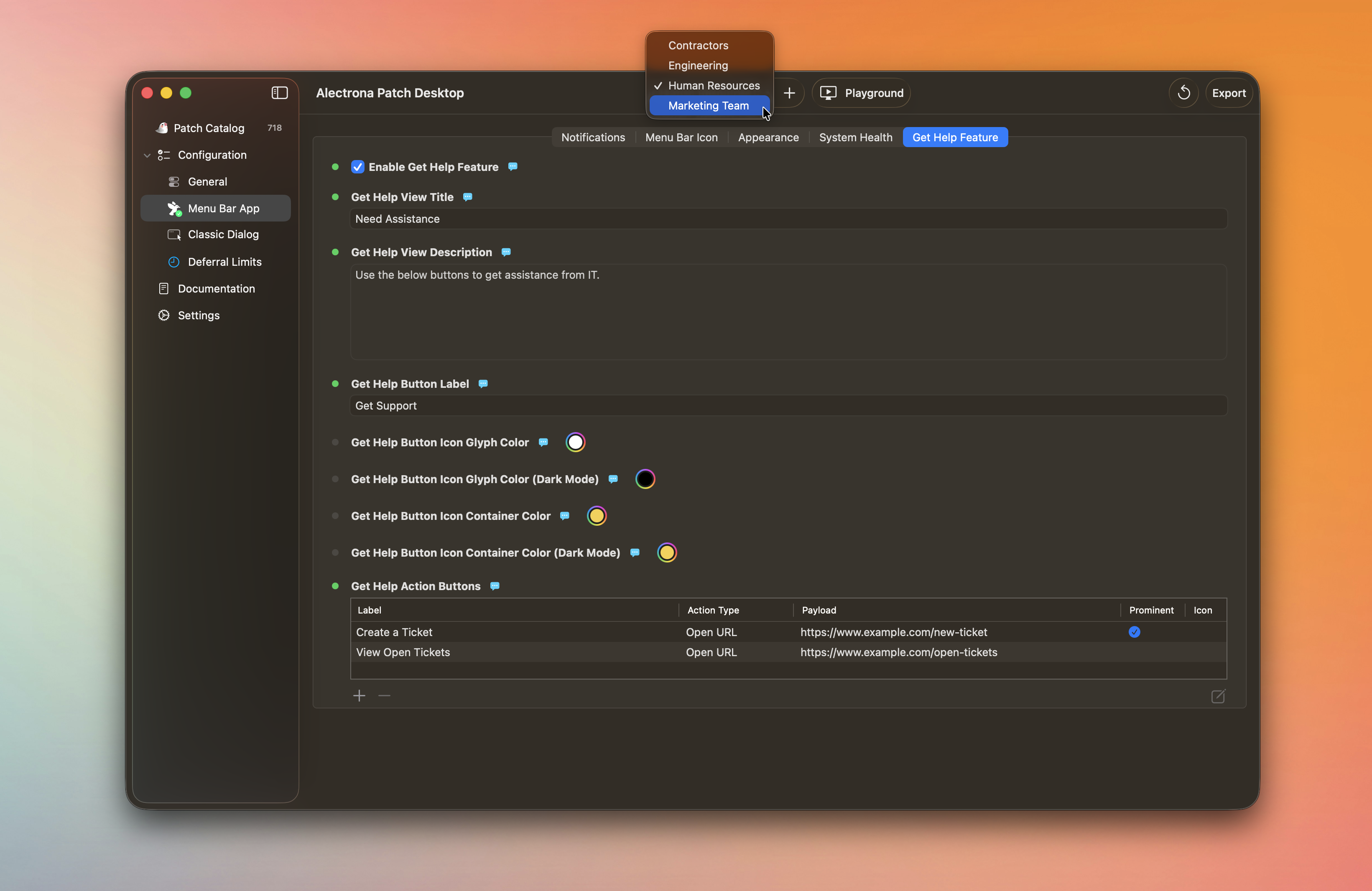Open Settings in sidebar
The width and height of the screenshot is (1372, 891).
[x=216, y=315]
